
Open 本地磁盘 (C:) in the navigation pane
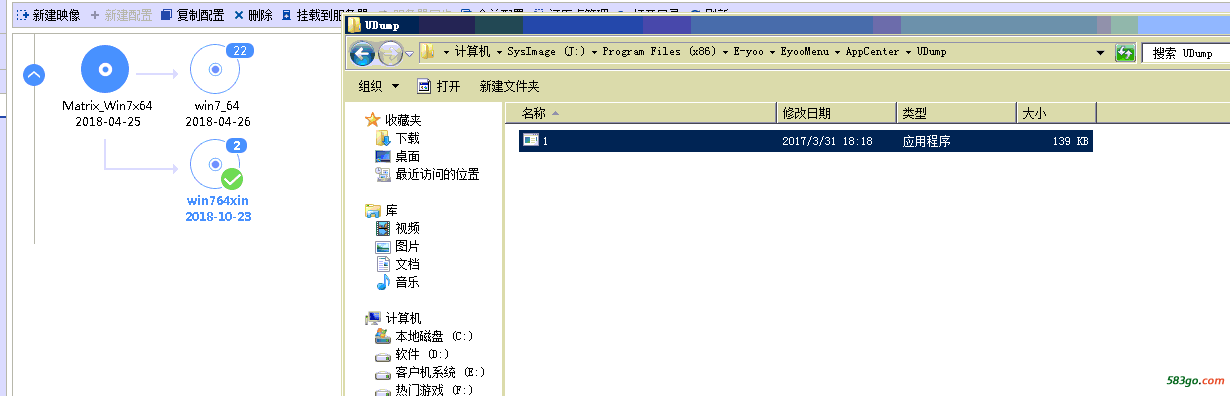pos(433,336)
